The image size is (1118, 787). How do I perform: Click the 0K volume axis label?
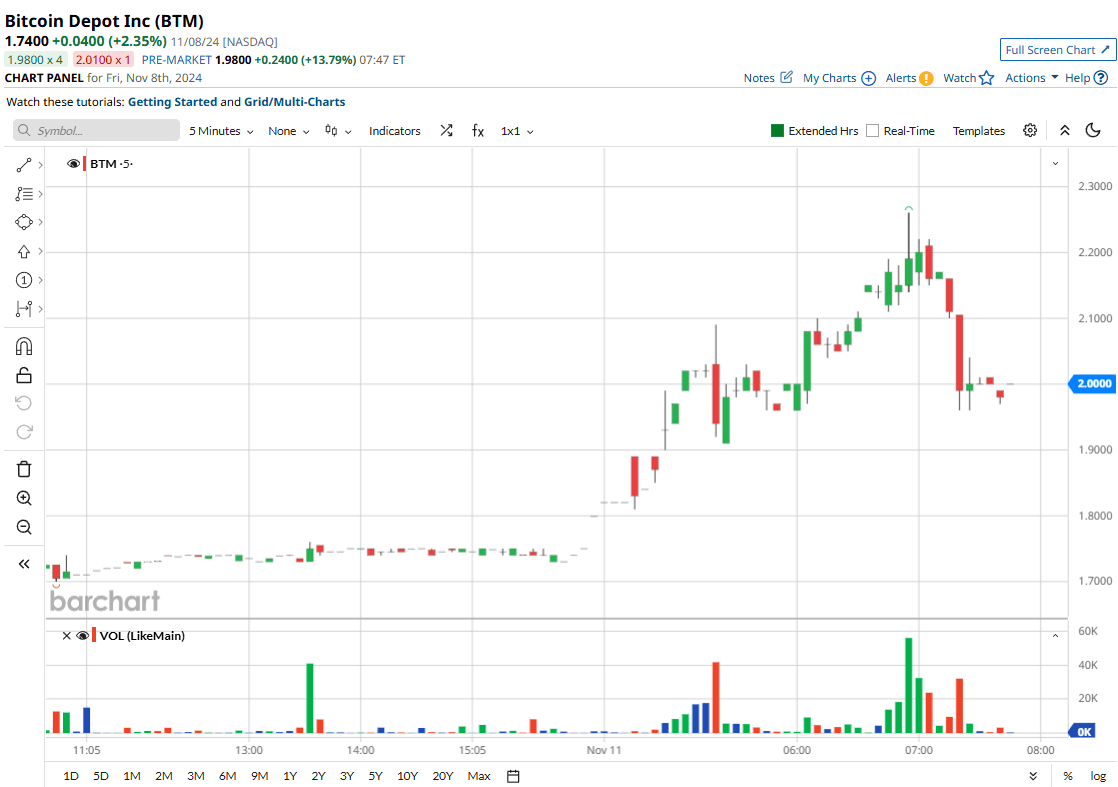point(1082,731)
